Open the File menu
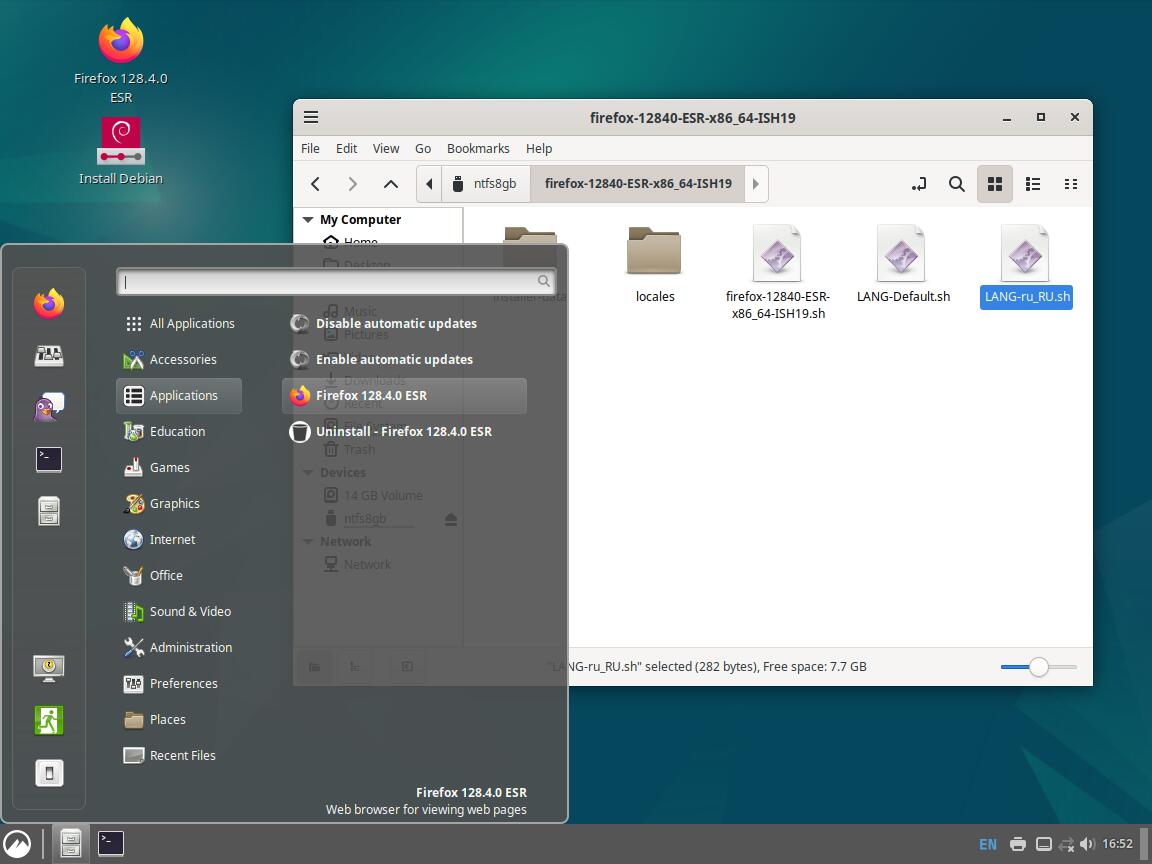 tap(310, 148)
